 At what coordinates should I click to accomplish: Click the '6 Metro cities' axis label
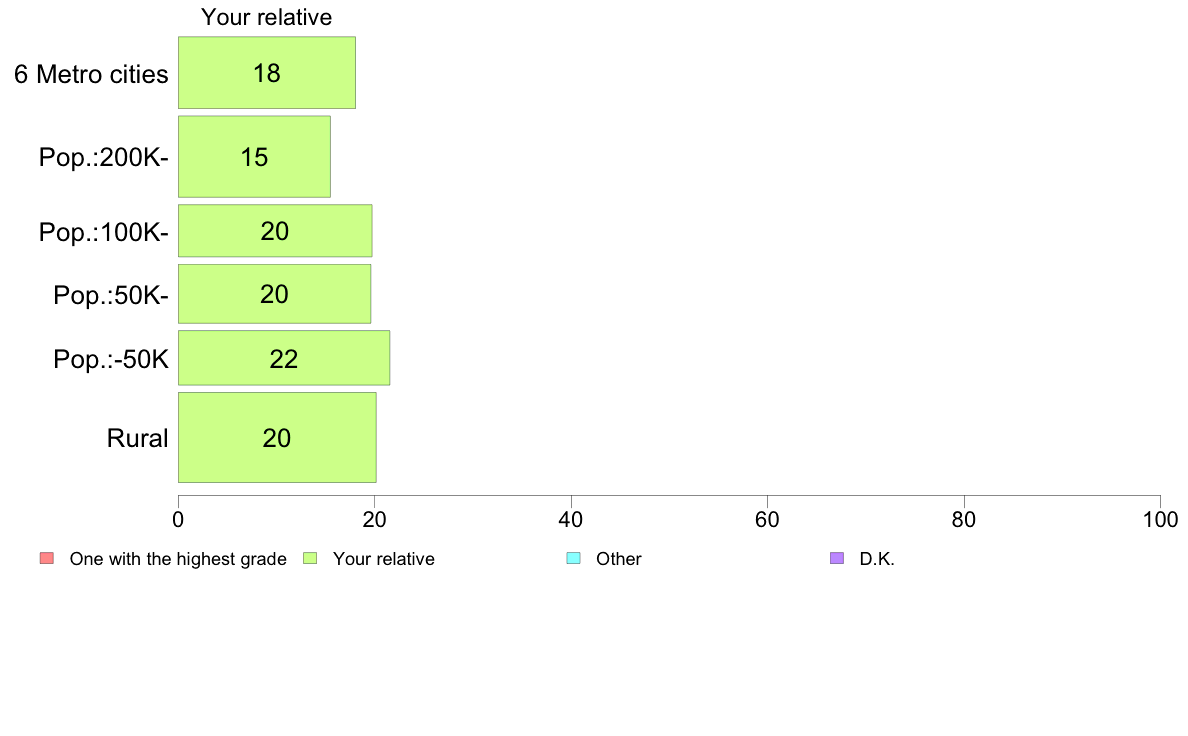click(x=92, y=74)
